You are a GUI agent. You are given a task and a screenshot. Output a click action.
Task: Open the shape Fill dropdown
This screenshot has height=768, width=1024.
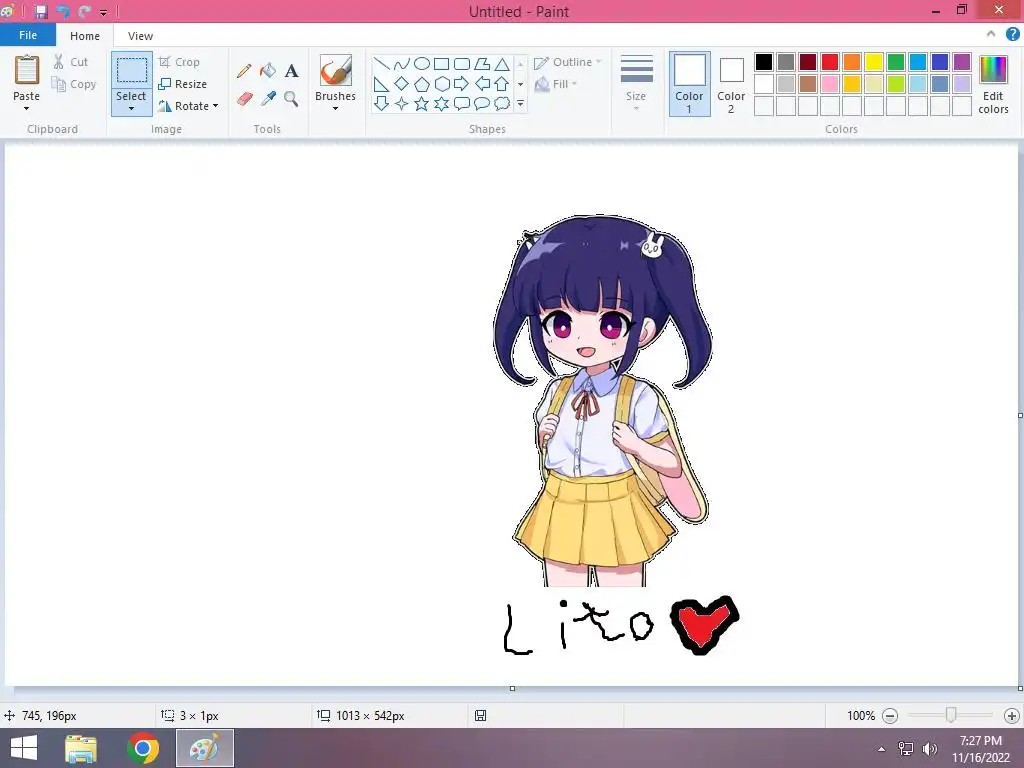pyautogui.click(x=556, y=84)
